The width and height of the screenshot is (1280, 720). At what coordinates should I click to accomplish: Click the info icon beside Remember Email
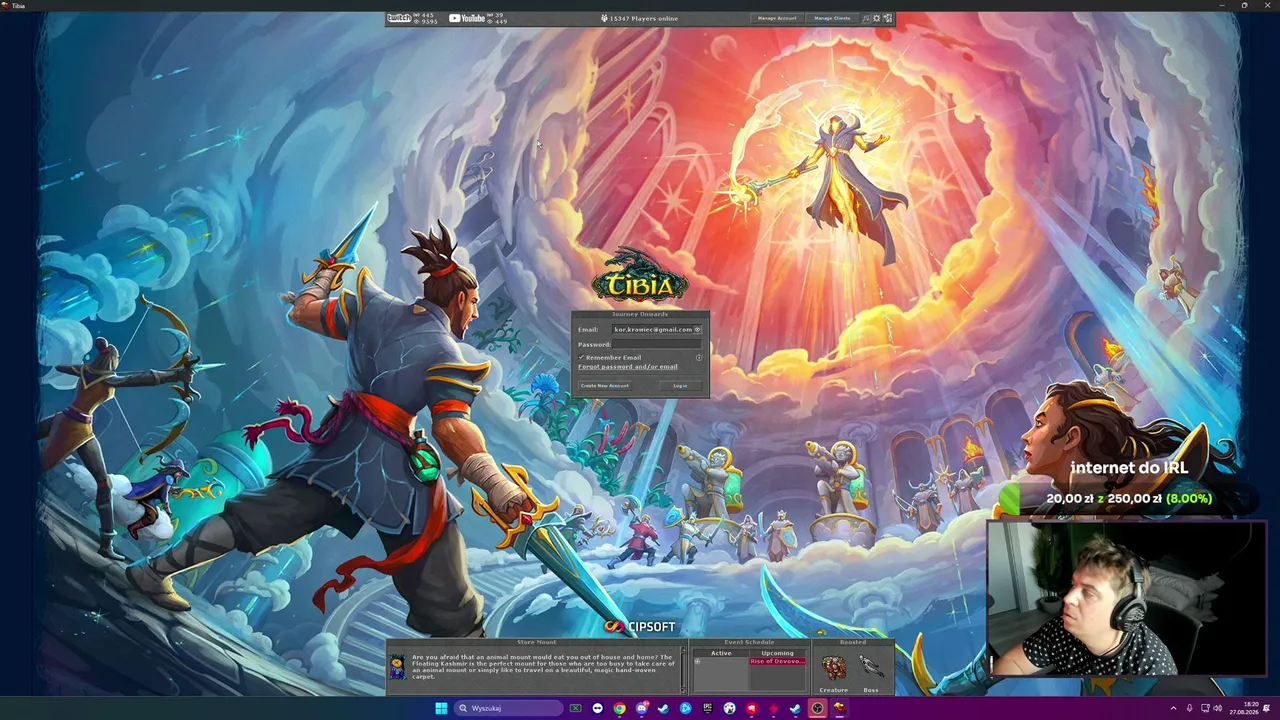pos(699,357)
